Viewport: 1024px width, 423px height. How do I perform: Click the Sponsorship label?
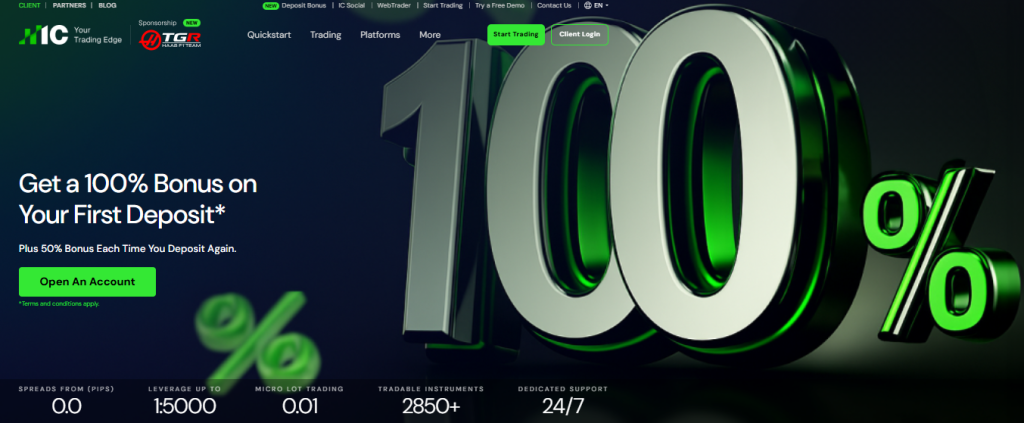[x=157, y=22]
